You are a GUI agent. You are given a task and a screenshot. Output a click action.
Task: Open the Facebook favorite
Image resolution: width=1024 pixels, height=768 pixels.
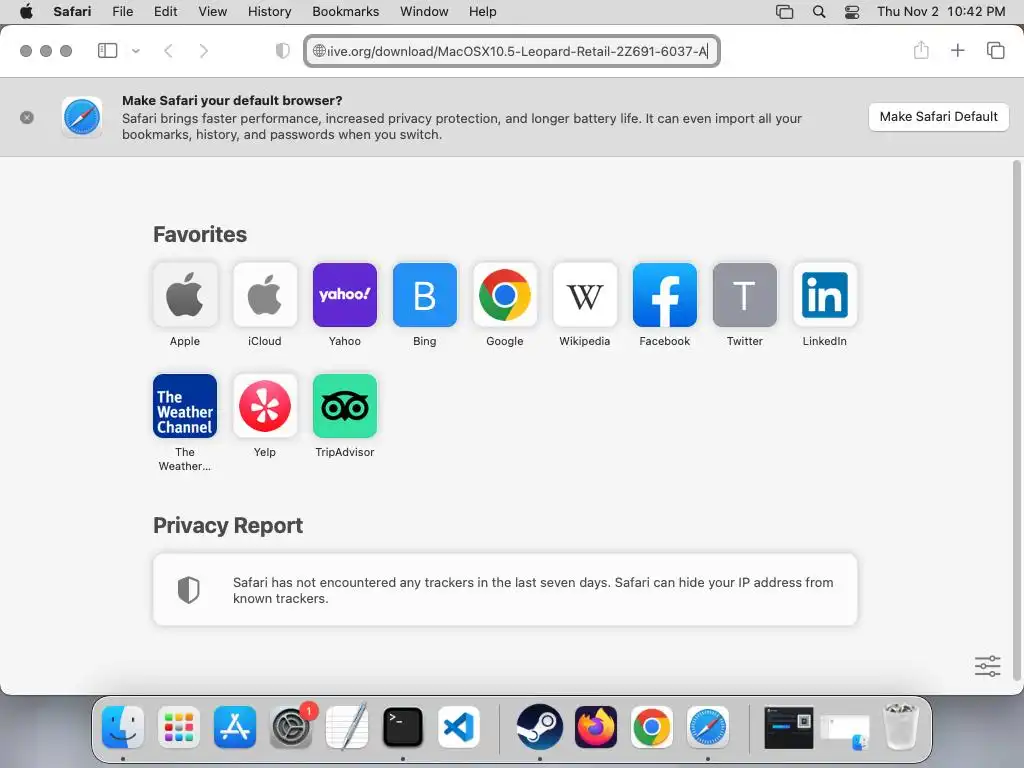coord(665,295)
